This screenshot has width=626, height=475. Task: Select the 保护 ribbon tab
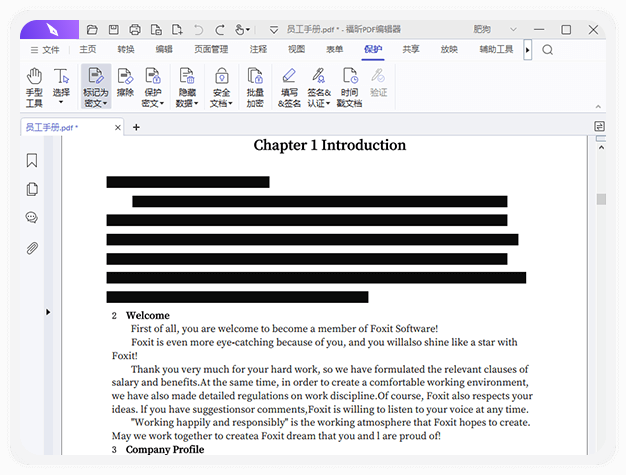pyautogui.click(x=373, y=49)
